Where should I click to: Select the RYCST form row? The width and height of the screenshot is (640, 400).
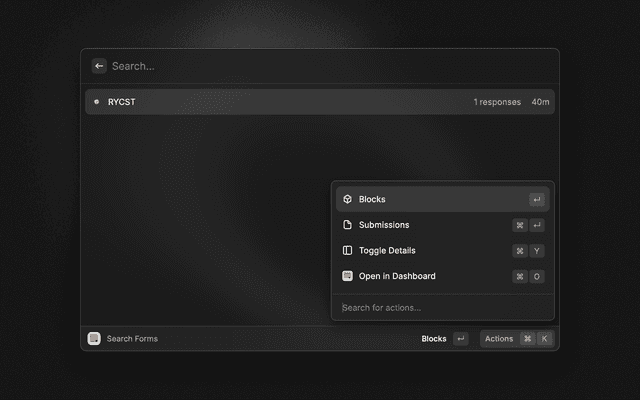[280, 102]
